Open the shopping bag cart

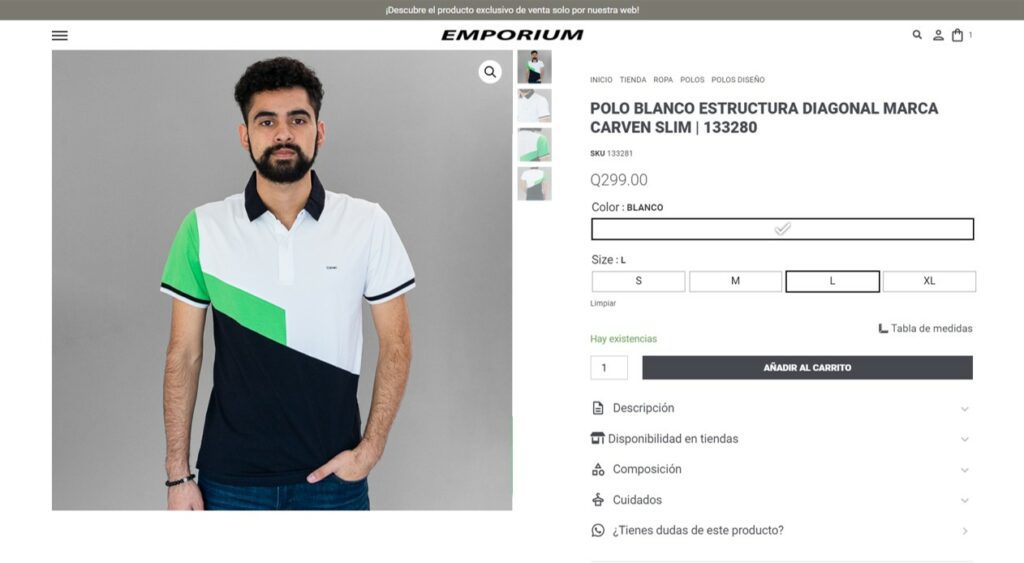(957, 35)
